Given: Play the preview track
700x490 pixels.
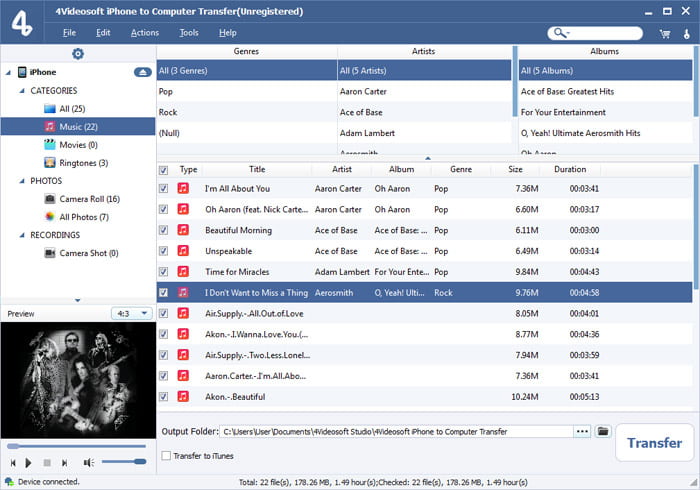Looking at the screenshot, I should point(28,463).
